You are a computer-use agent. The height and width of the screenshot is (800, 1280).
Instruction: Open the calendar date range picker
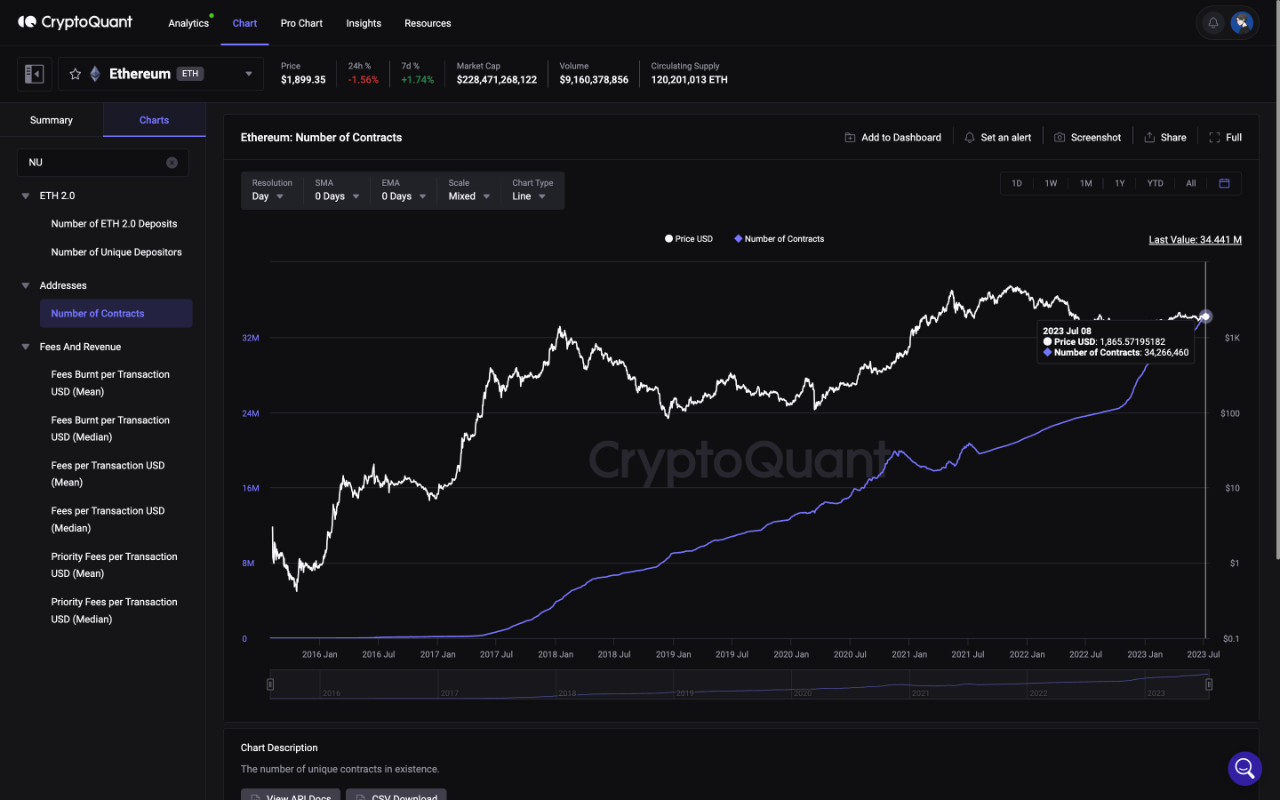[1224, 183]
